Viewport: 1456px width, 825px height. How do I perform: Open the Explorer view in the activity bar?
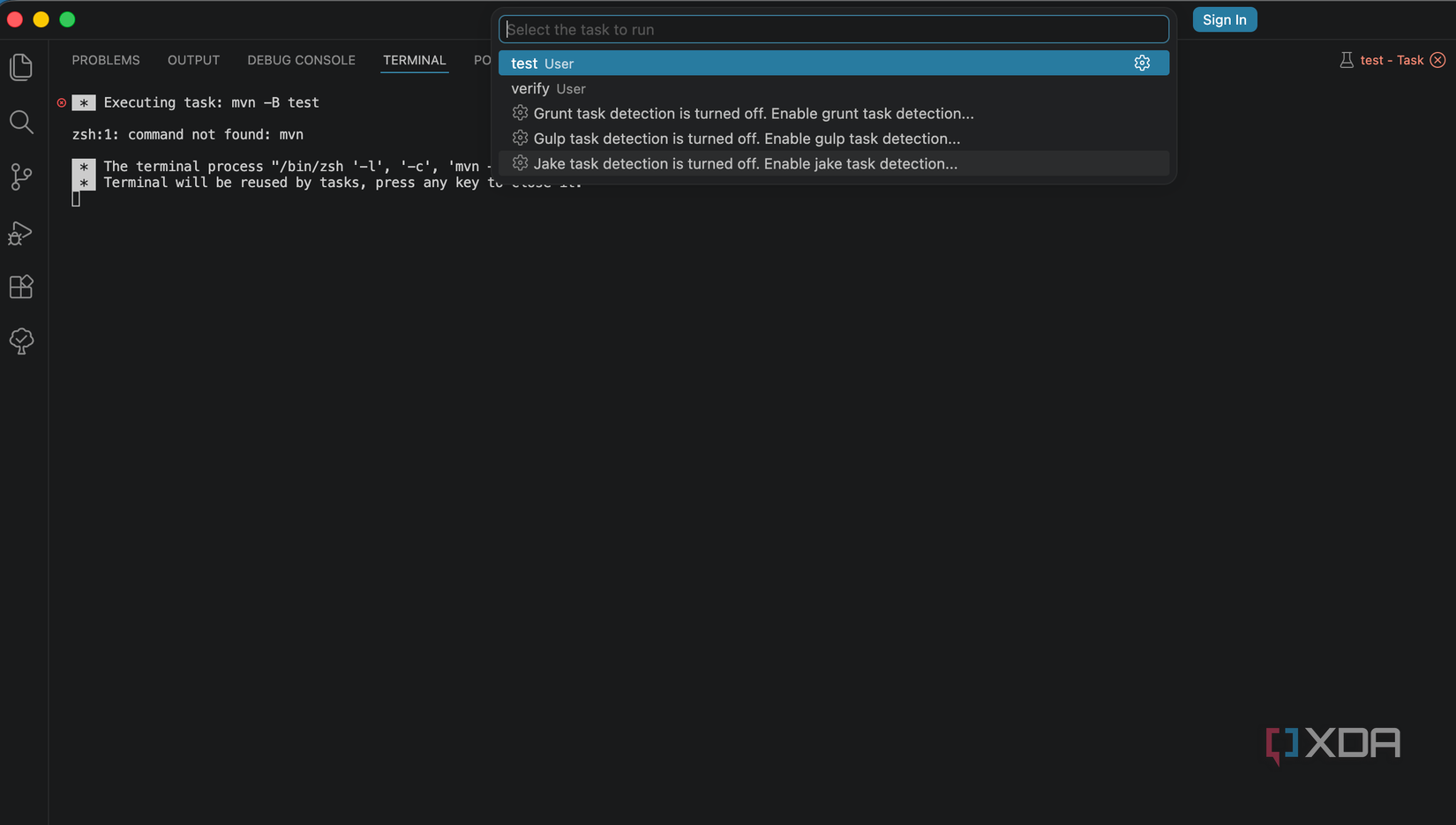[x=21, y=68]
